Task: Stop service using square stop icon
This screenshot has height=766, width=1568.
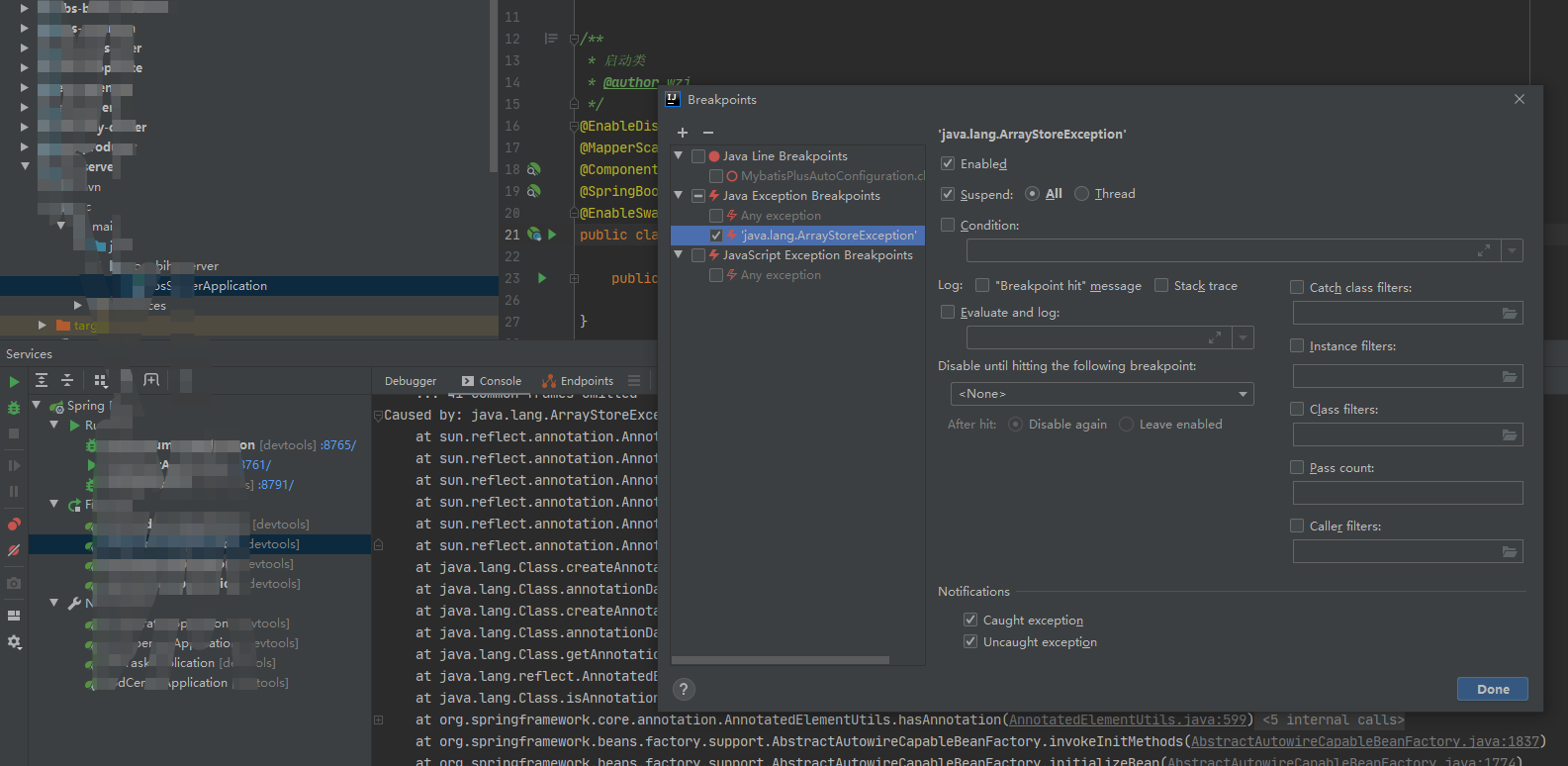Action: (14, 433)
